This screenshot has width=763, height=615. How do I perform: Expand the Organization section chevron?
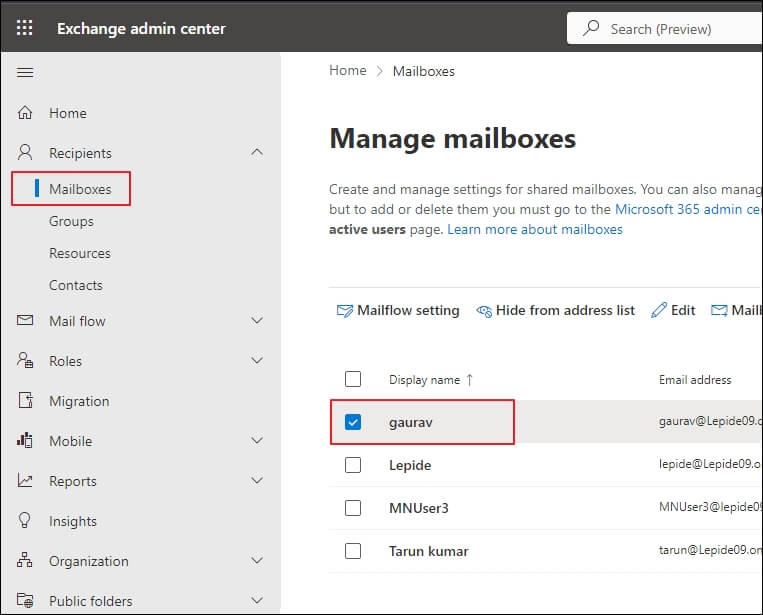[257, 561]
